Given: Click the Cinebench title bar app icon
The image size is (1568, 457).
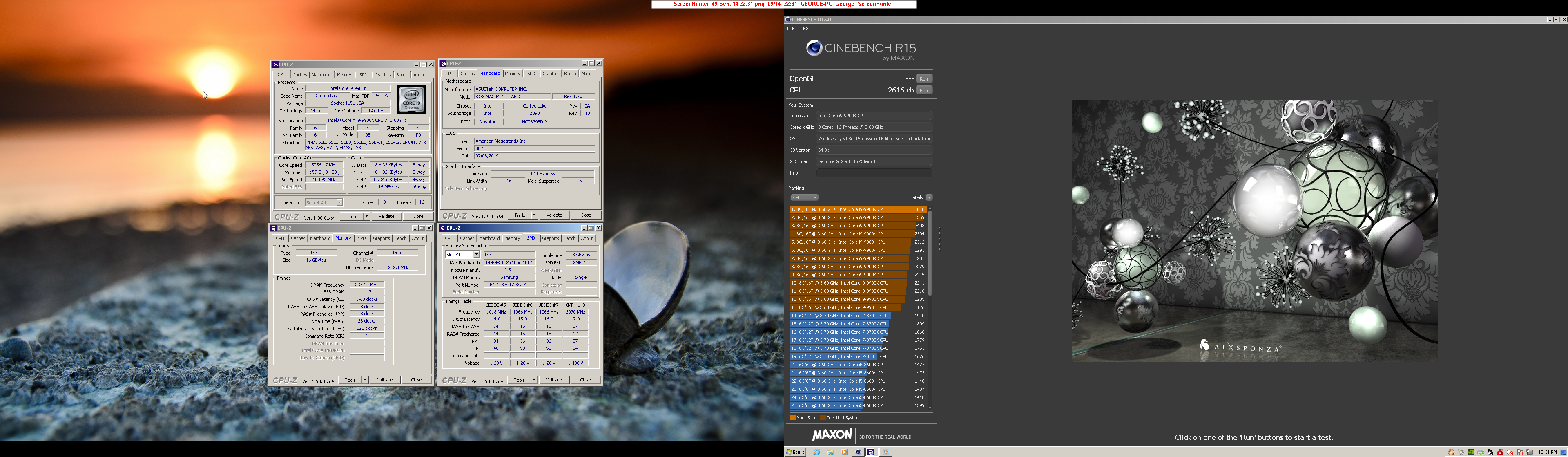Looking at the screenshot, I should coord(788,20).
